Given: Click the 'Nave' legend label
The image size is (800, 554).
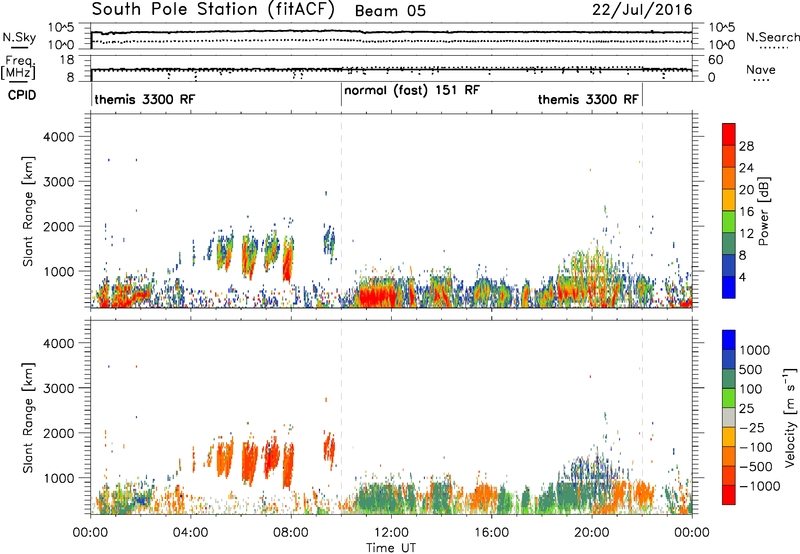Looking at the screenshot, I should point(761,70).
